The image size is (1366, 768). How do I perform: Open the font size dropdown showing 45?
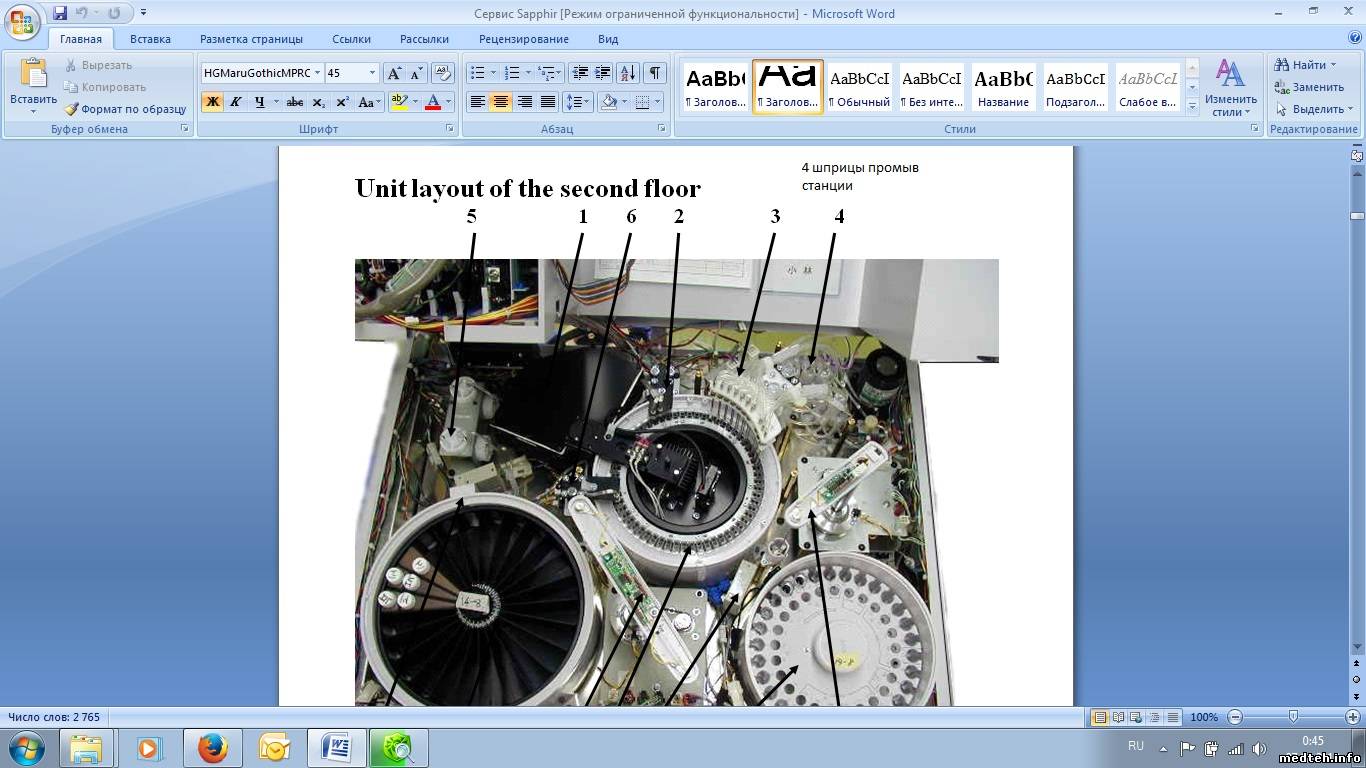click(x=372, y=73)
